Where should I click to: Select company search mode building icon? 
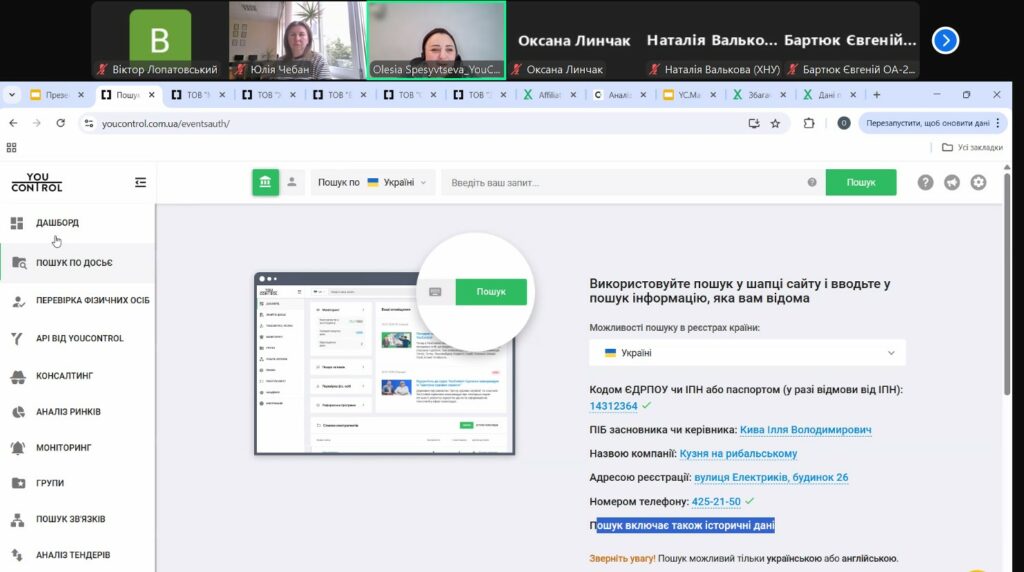[x=265, y=182]
